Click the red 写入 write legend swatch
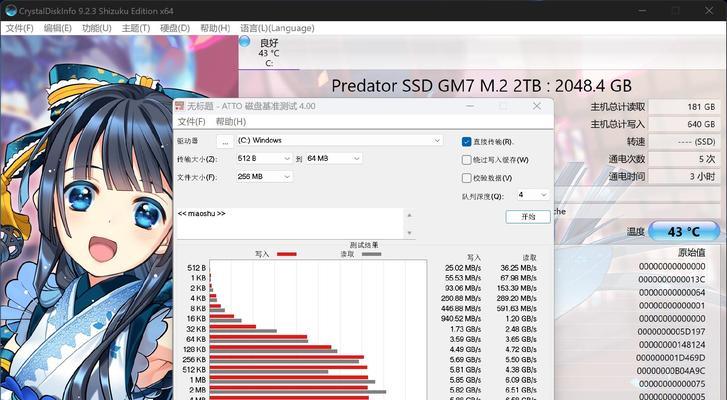The width and height of the screenshot is (727, 400). pyautogui.click(x=287, y=254)
